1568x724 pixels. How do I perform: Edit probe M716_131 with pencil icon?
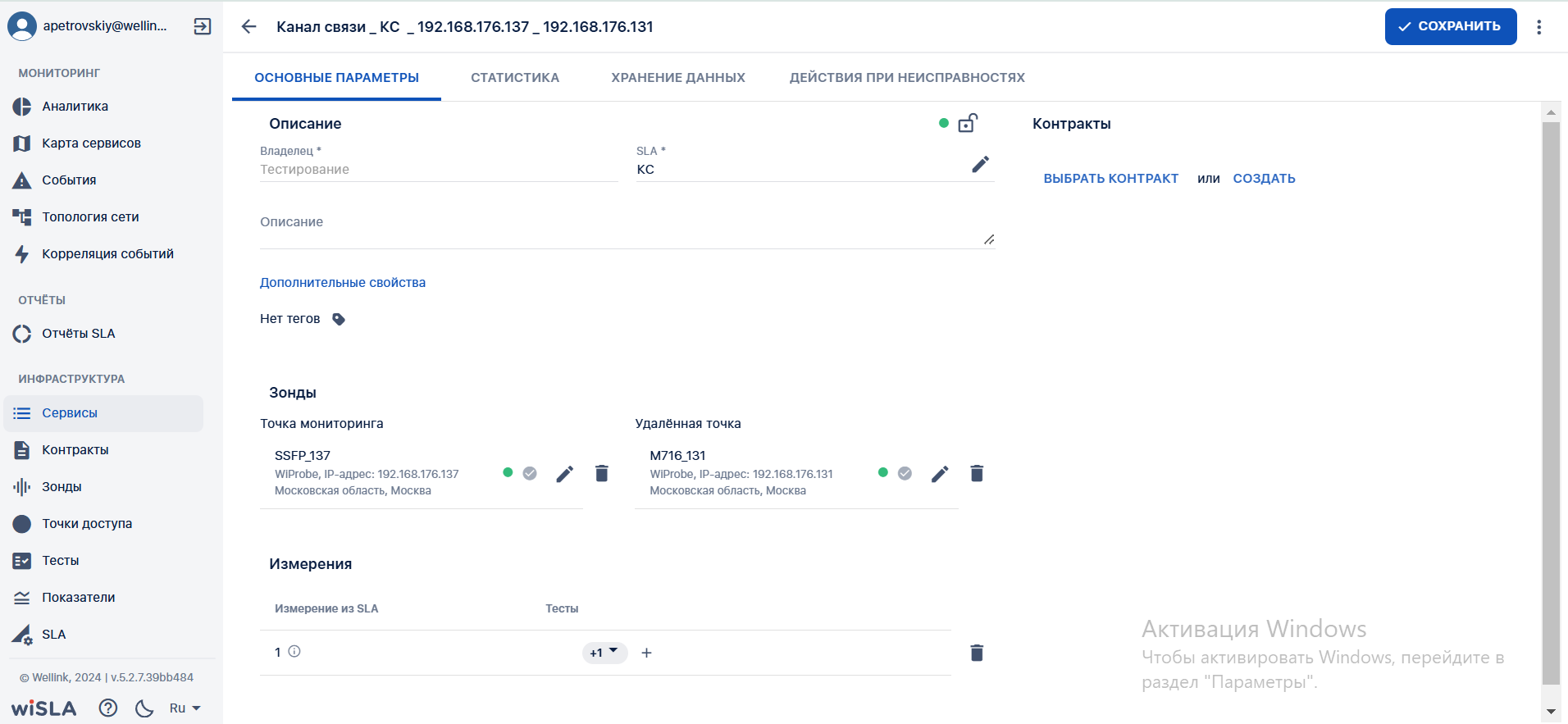[940, 474]
